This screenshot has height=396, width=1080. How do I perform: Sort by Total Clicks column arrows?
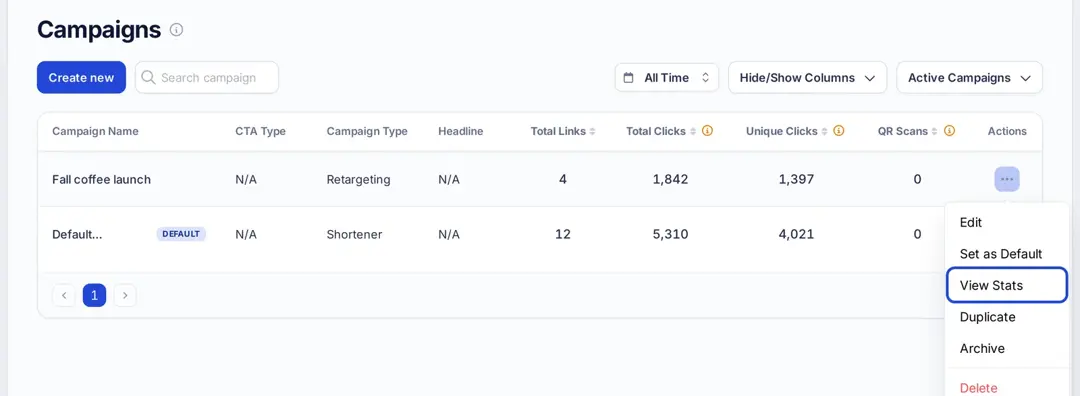(x=693, y=132)
